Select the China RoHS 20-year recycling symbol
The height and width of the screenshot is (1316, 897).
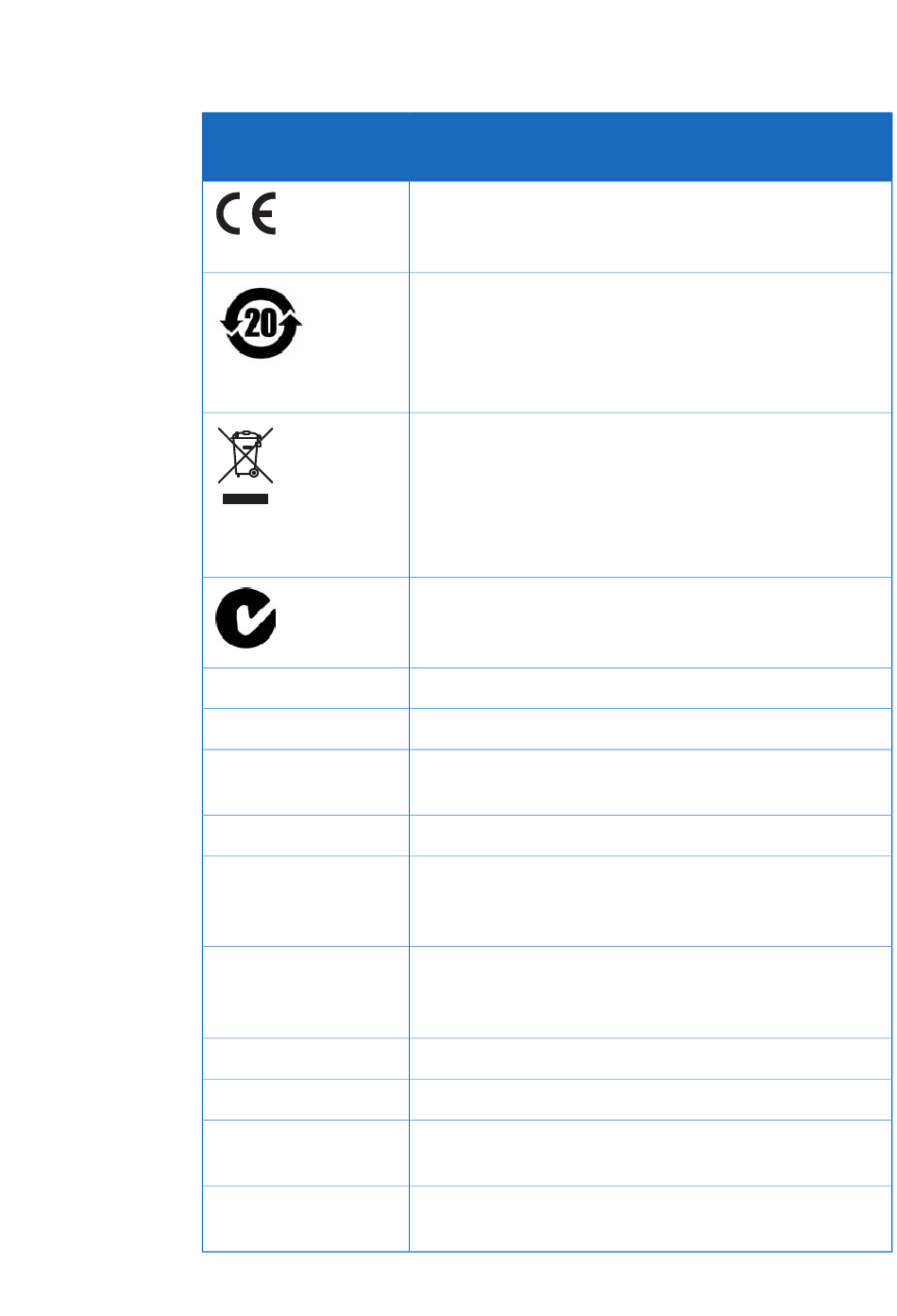261,323
